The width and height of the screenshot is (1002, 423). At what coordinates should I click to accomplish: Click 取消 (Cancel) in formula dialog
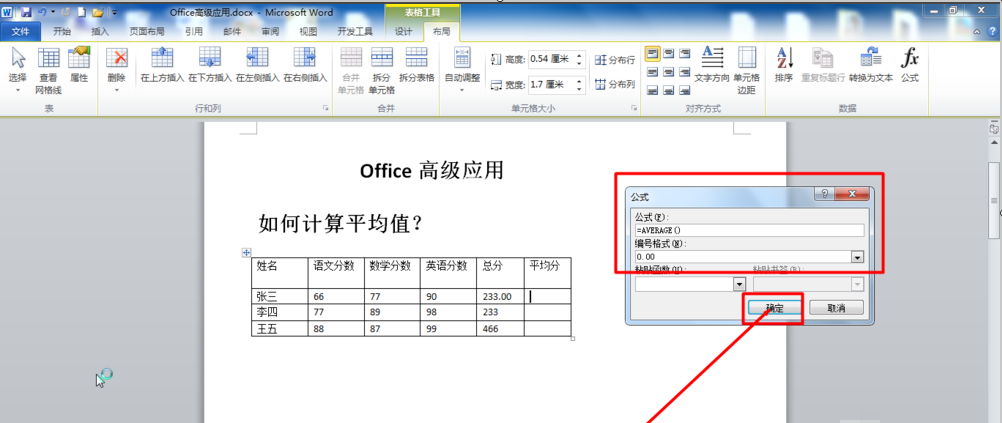click(836, 307)
